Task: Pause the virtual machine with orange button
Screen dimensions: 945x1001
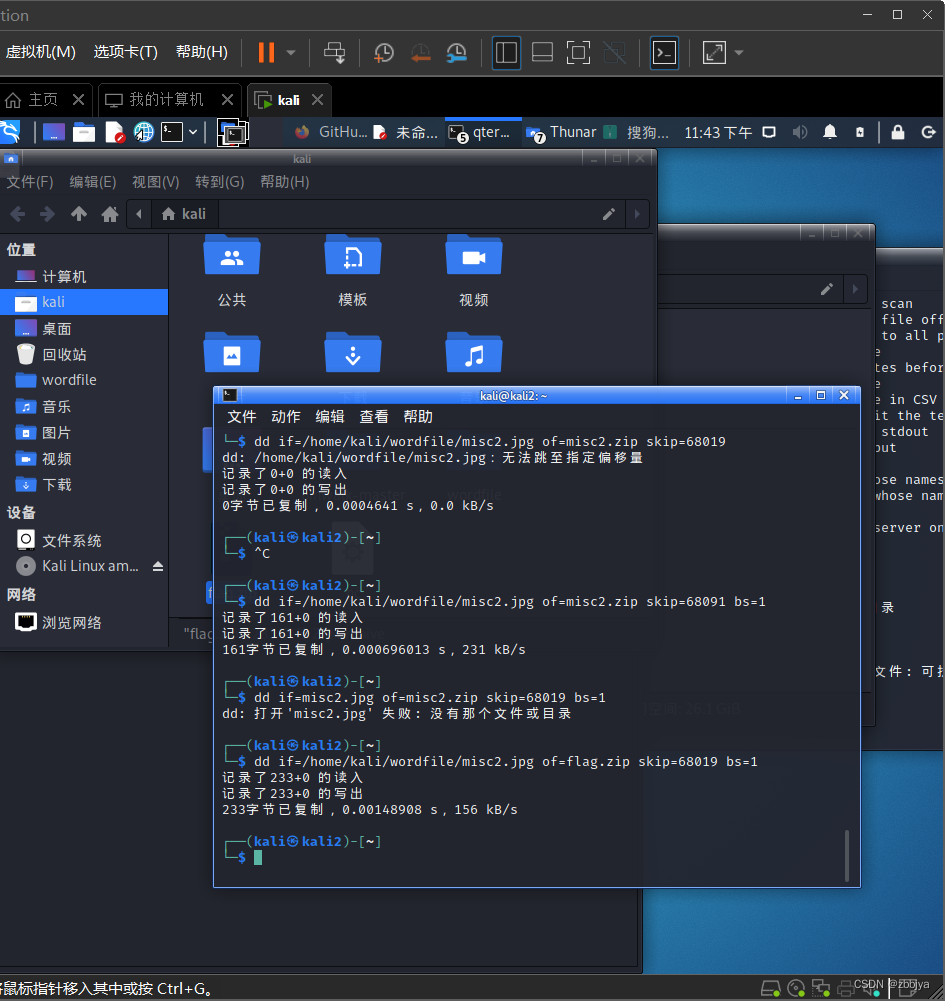Action: click(266, 52)
